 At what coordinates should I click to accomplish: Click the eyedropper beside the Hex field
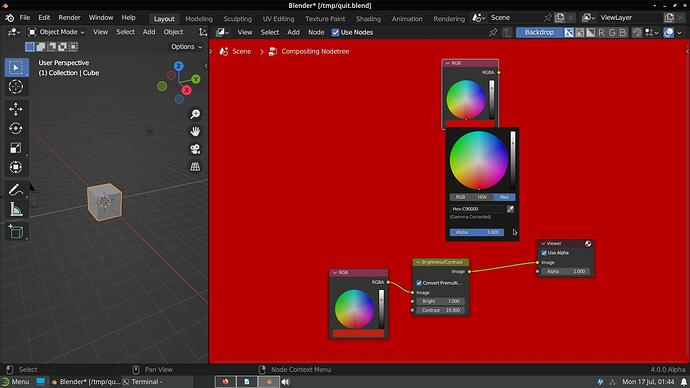tap(510, 209)
